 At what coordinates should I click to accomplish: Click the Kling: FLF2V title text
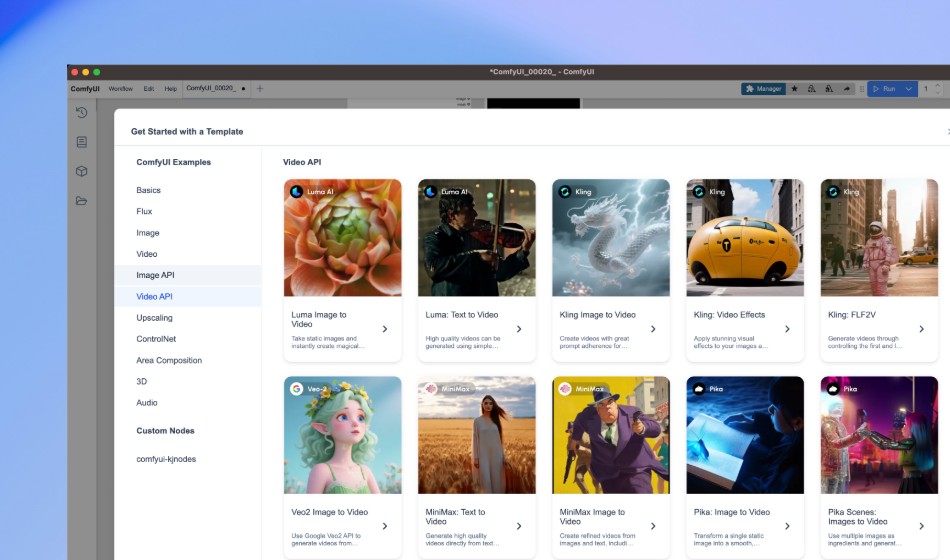[852, 315]
